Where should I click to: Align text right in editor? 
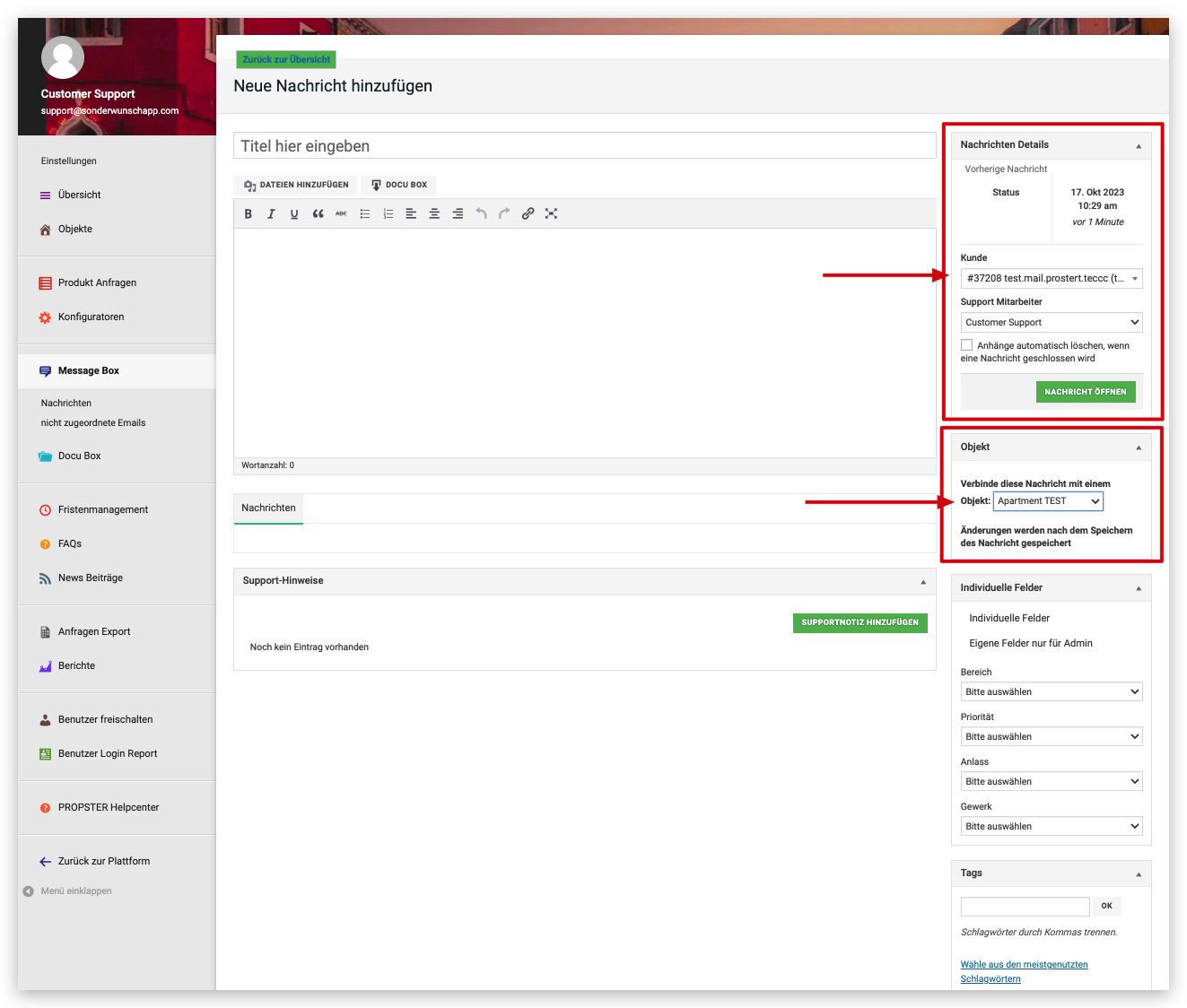(458, 213)
